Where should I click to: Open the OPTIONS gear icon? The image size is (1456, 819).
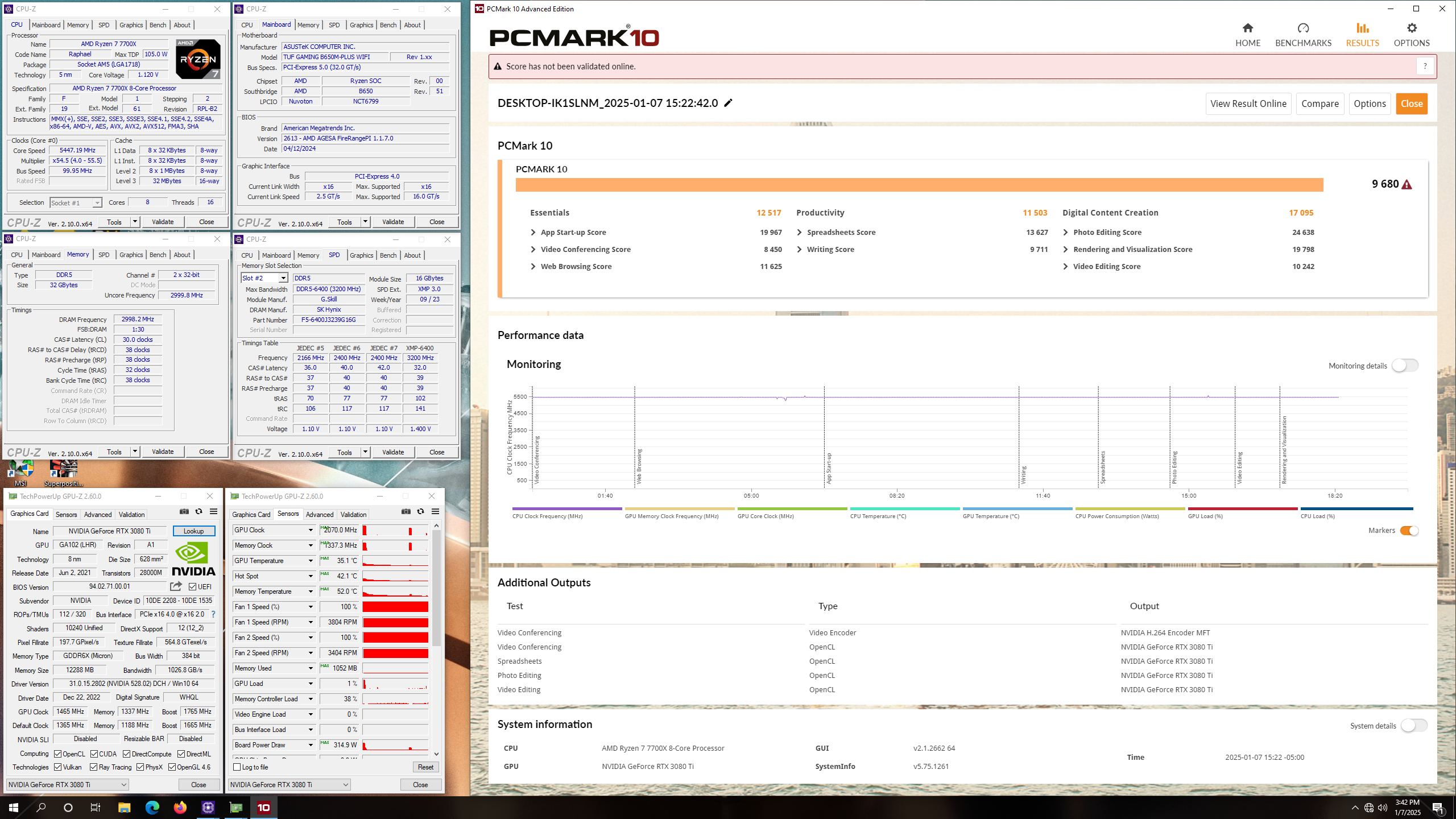coord(1412,28)
